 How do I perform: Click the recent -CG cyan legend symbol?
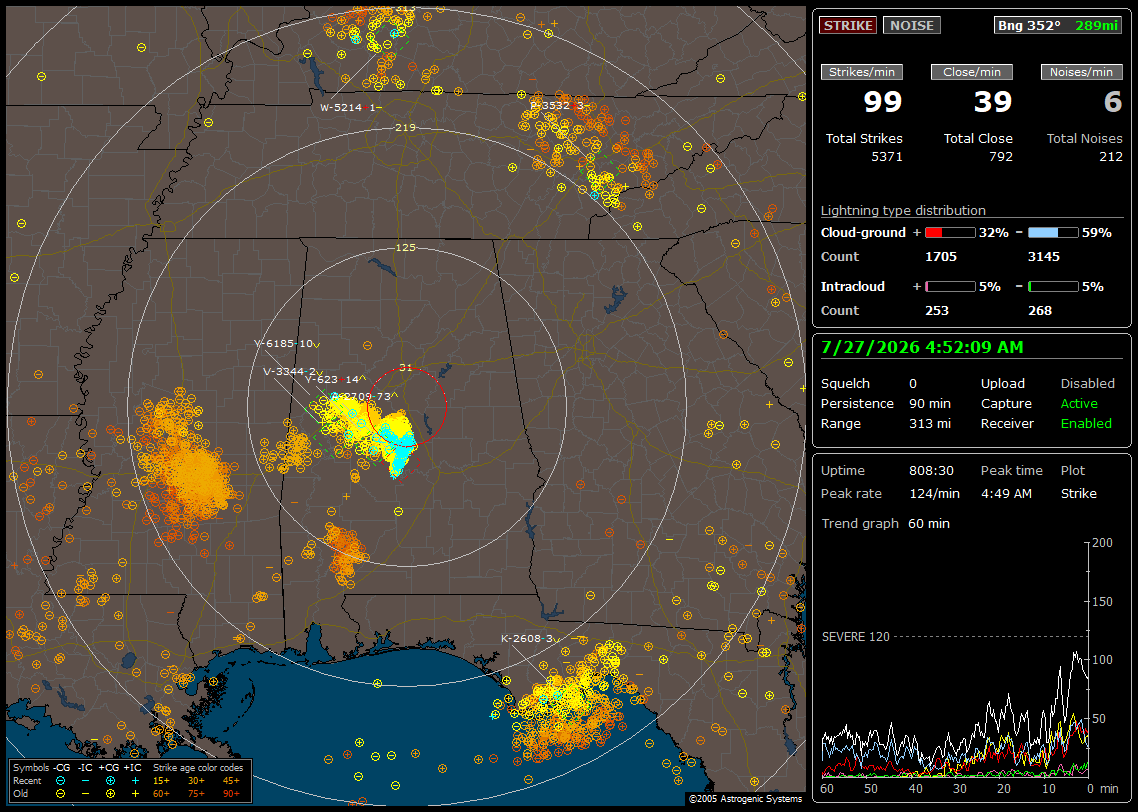click(61, 781)
